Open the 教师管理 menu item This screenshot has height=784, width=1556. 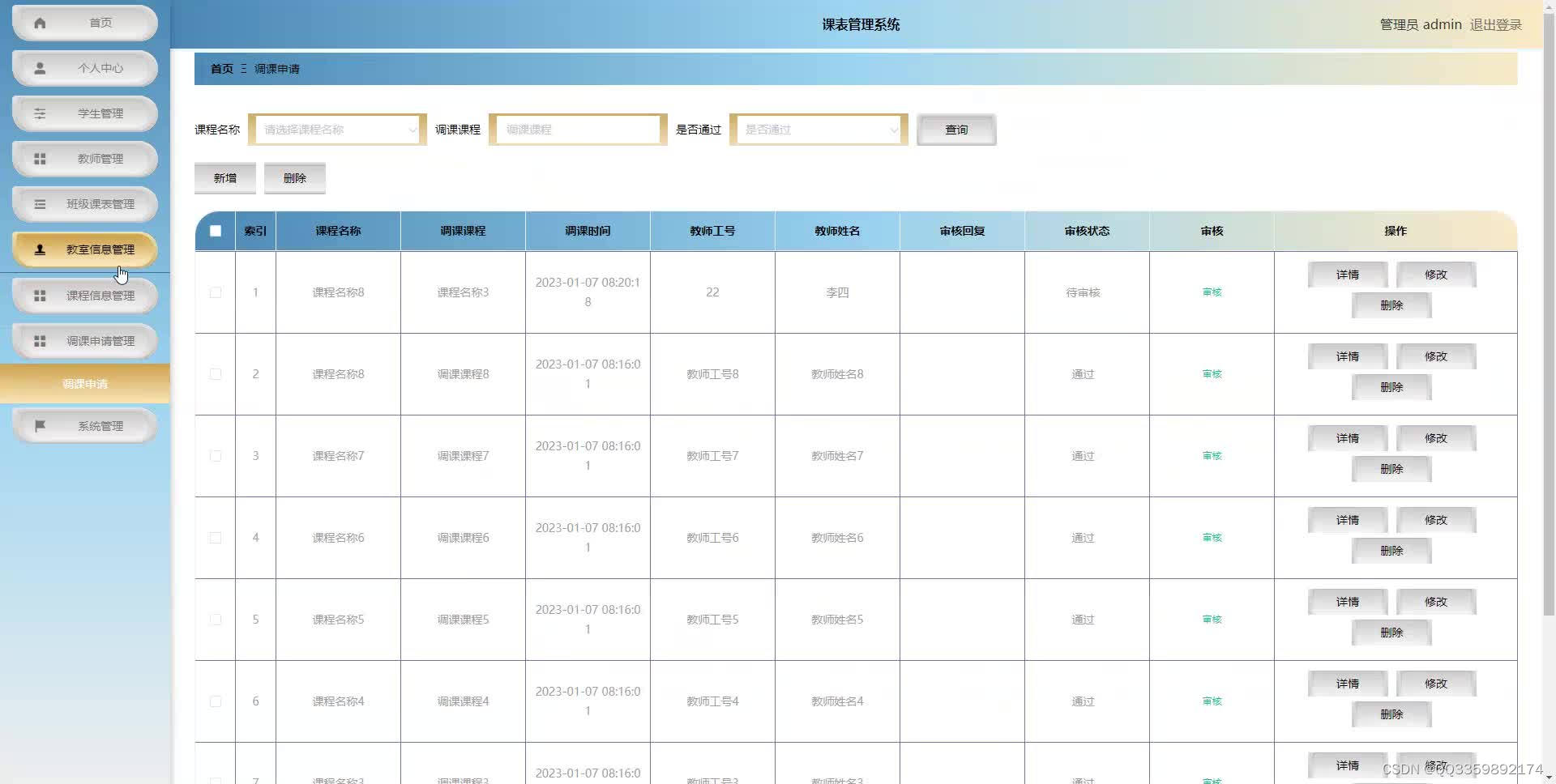tap(85, 159)
